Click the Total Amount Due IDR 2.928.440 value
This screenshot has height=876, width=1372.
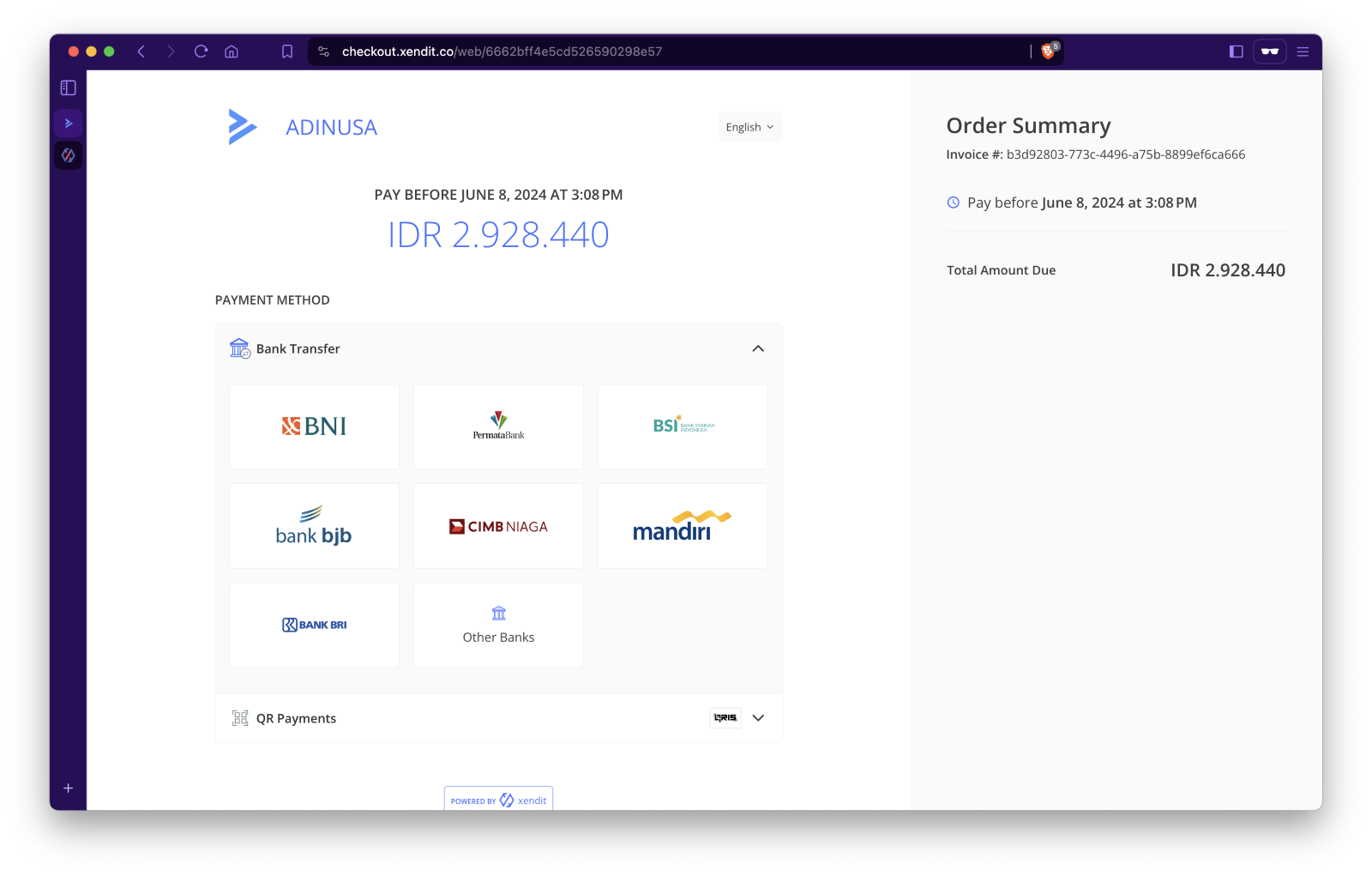point(1228,270)
